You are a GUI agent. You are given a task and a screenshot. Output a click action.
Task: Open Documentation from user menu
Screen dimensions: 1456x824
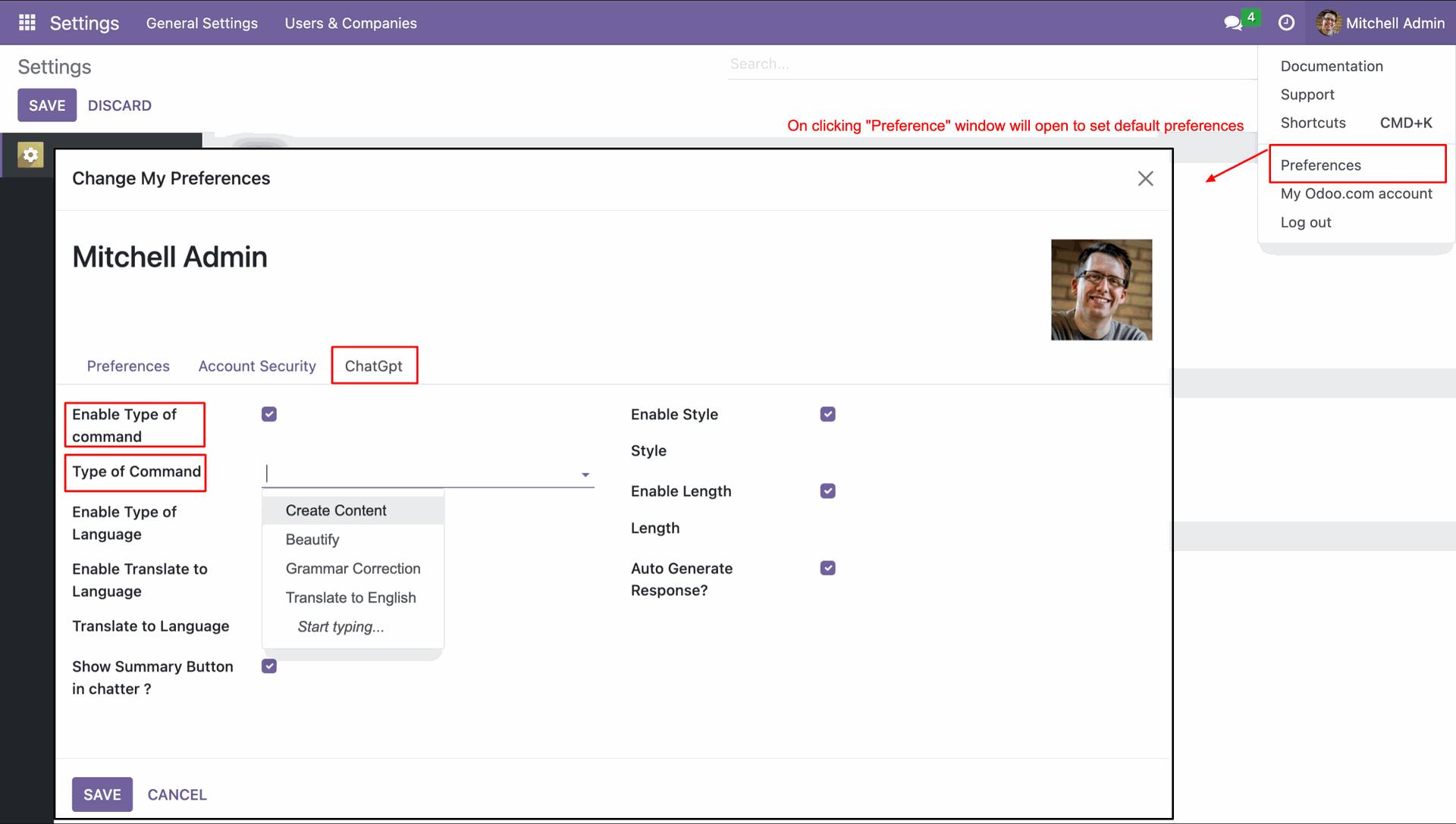pos(1331,66)
